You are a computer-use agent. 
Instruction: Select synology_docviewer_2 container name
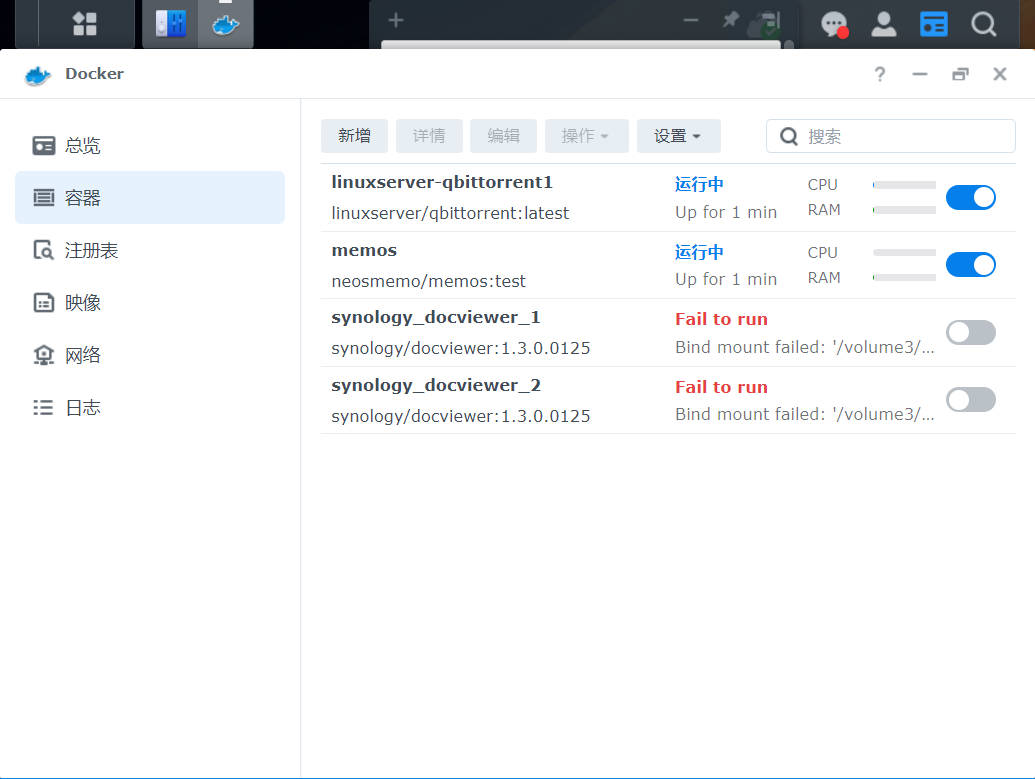[x=436, y=386]
